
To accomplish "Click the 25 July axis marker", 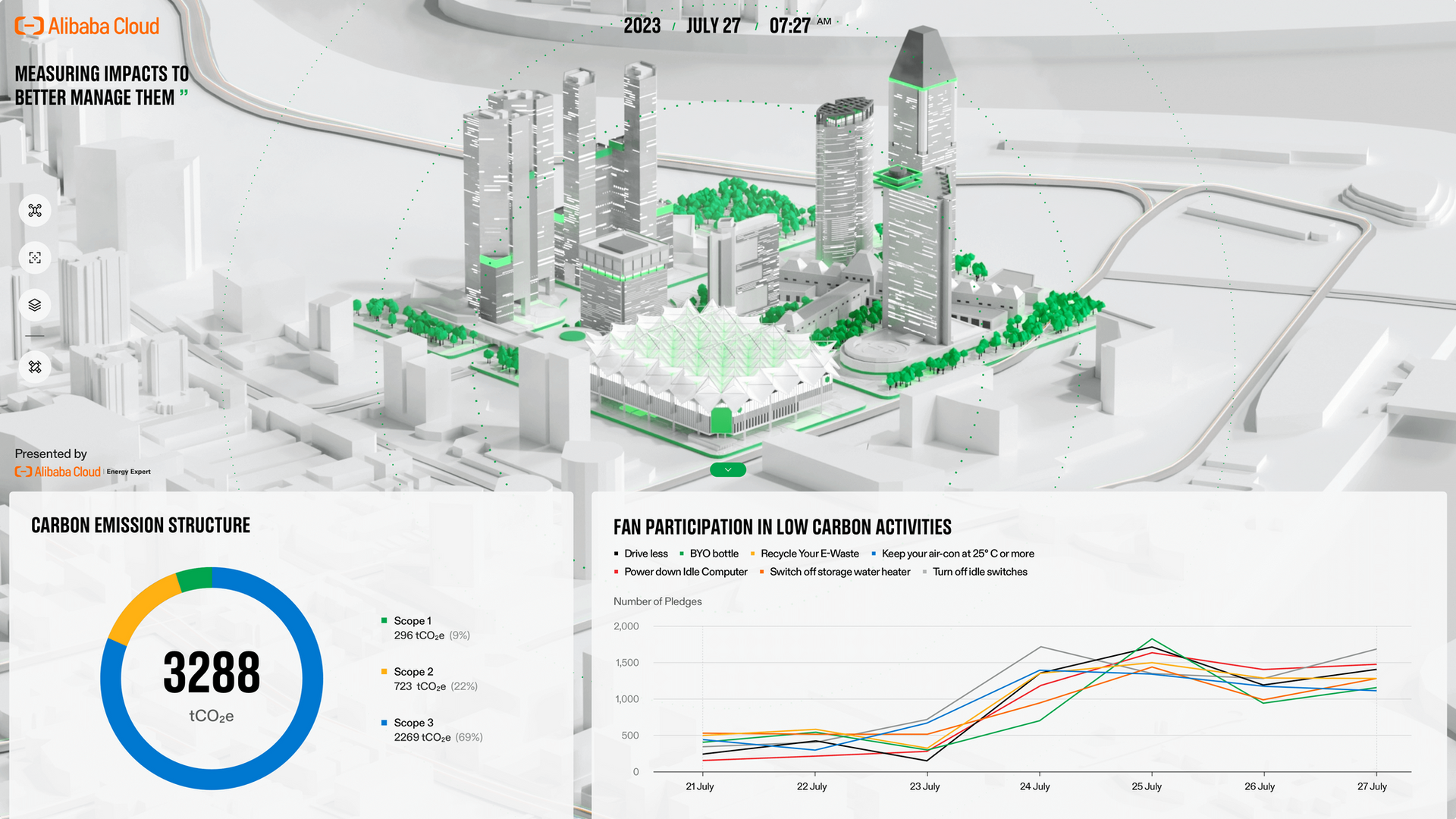I will click(1147, 786).
